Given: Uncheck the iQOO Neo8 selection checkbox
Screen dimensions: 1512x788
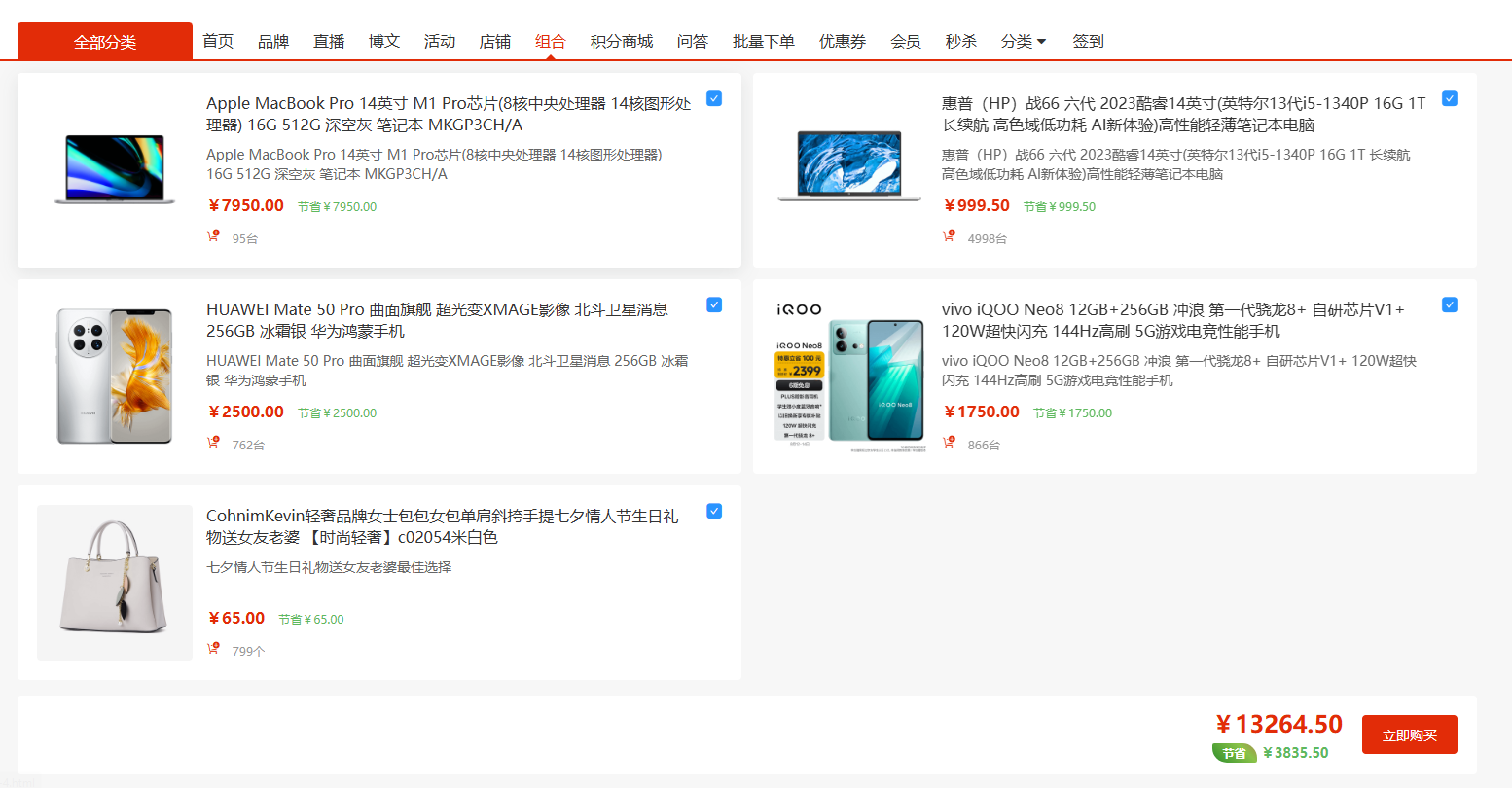Looking at the screenshot, I should tap(1449, 304).
